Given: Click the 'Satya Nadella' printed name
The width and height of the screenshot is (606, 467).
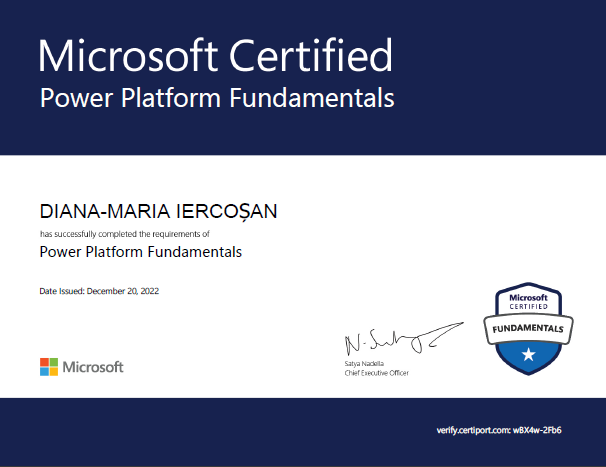Looking at the screenshot, I should point(363,364).
